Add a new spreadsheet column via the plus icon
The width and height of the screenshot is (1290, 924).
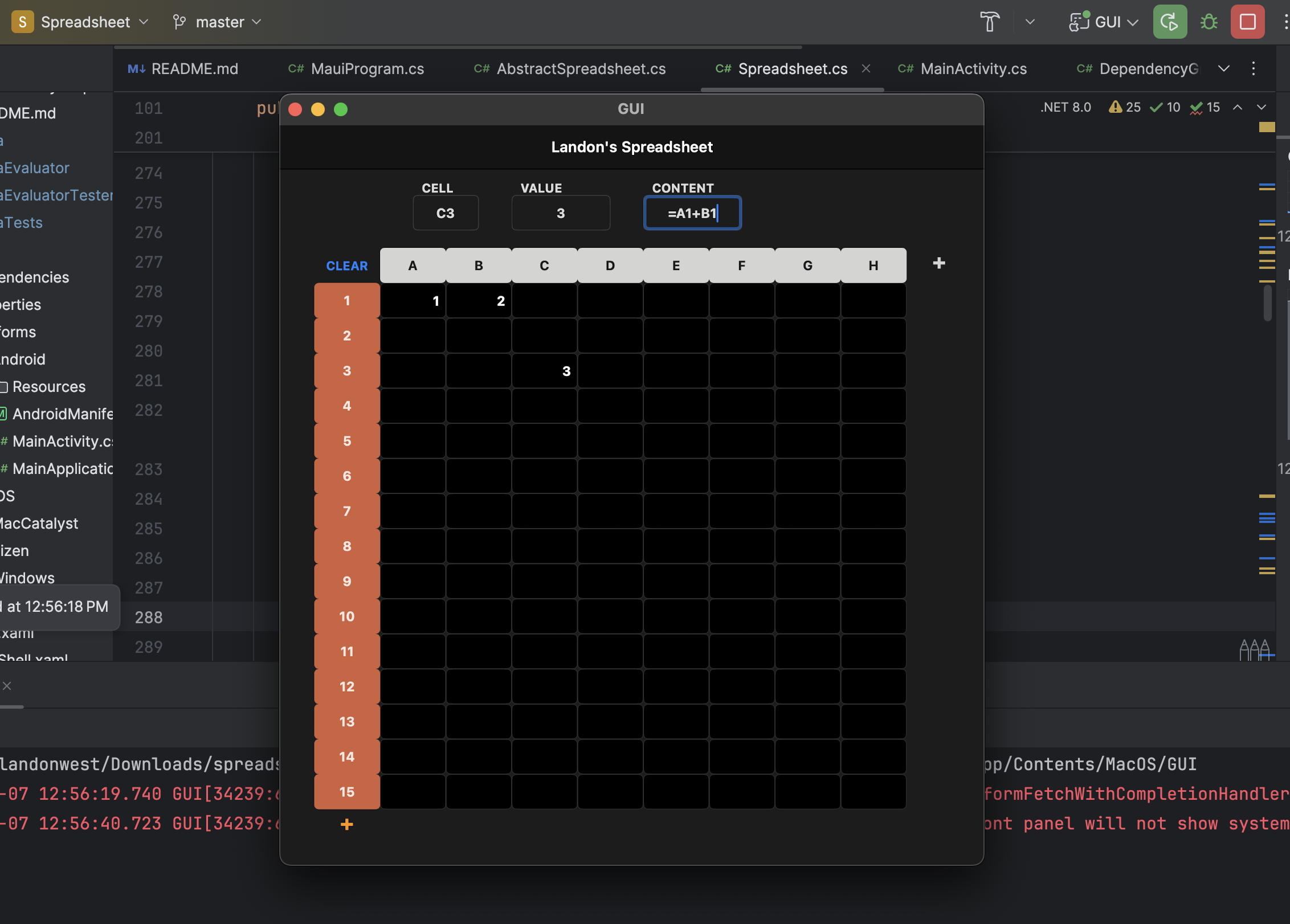click(x=938, y=263)
